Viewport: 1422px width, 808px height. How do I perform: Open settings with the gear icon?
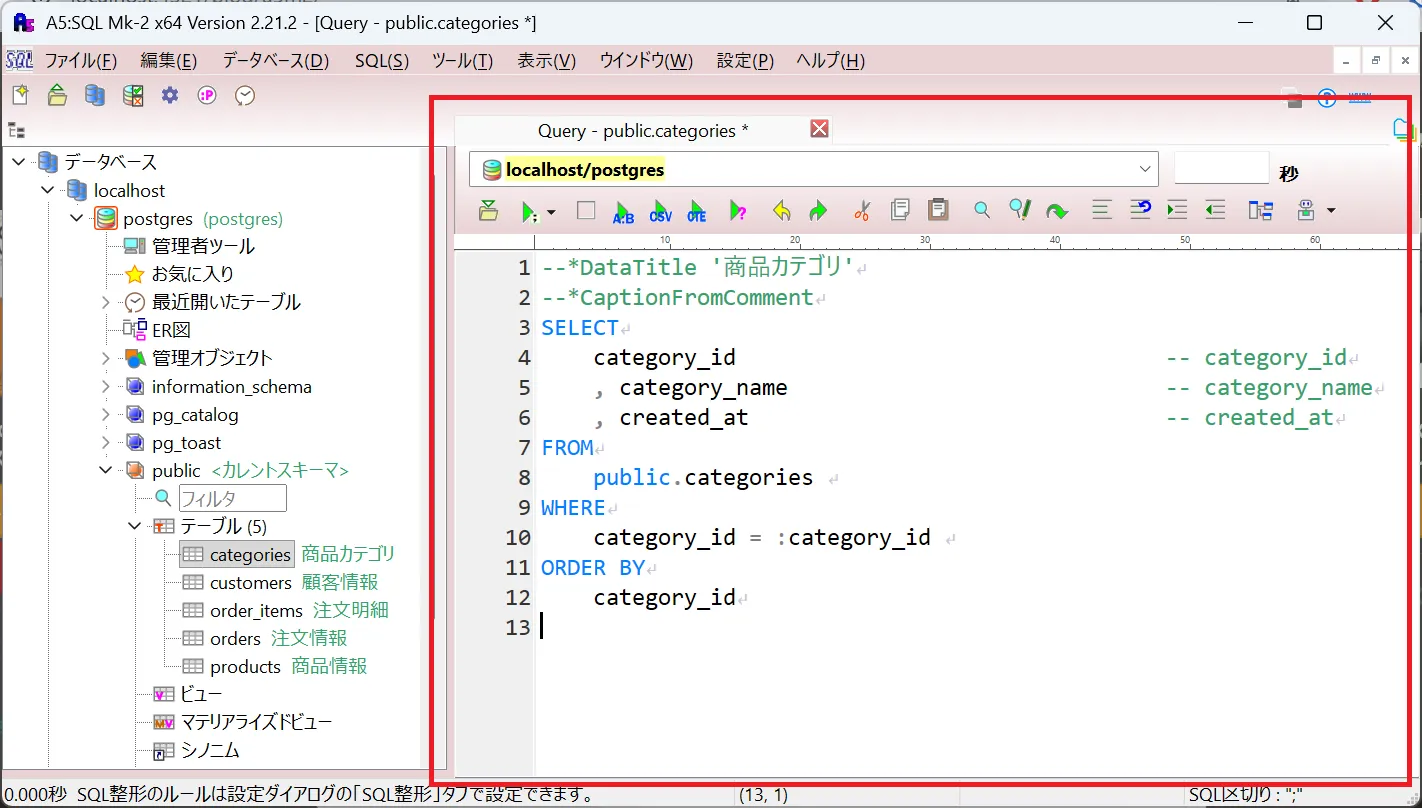click(x=170, y=95)
